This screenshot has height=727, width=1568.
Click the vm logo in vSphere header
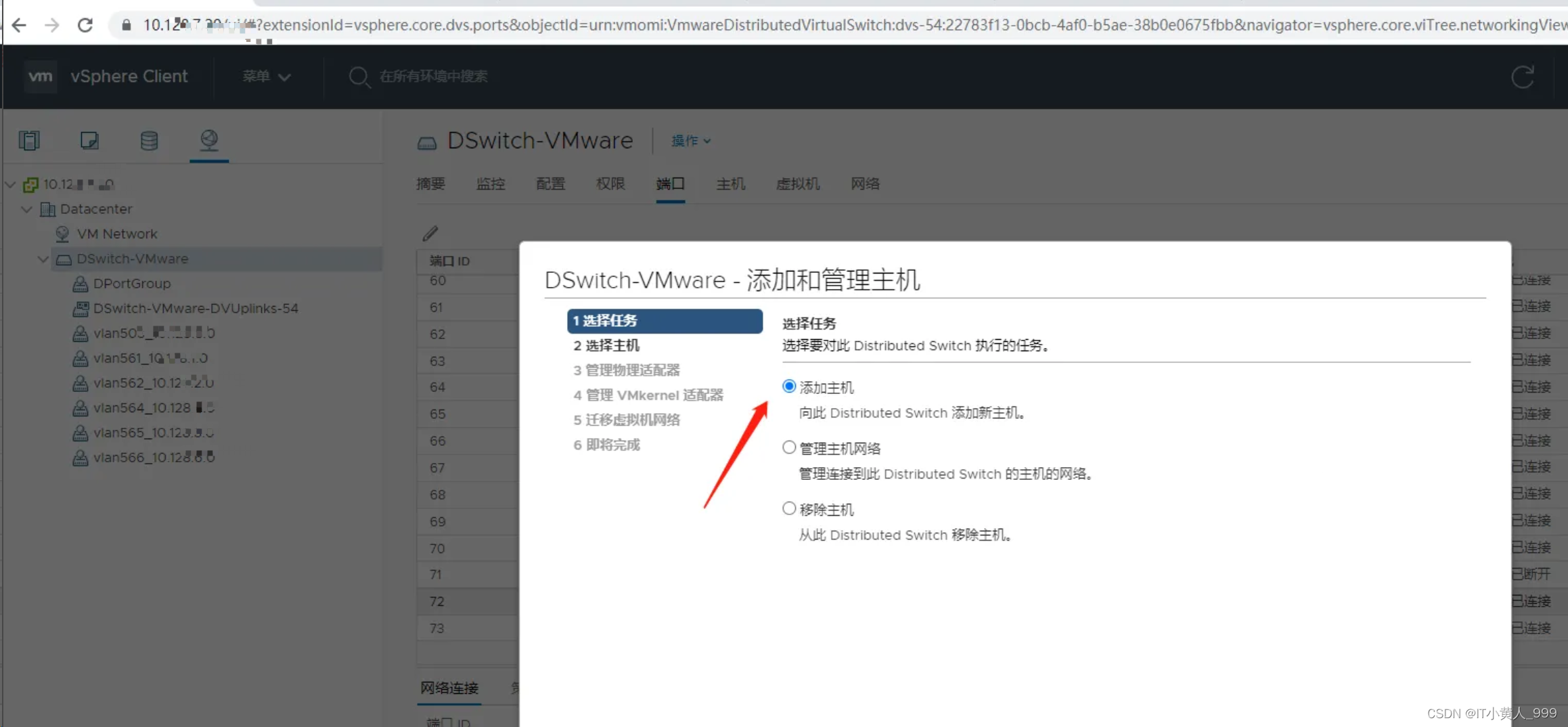(x=41, y=76)
